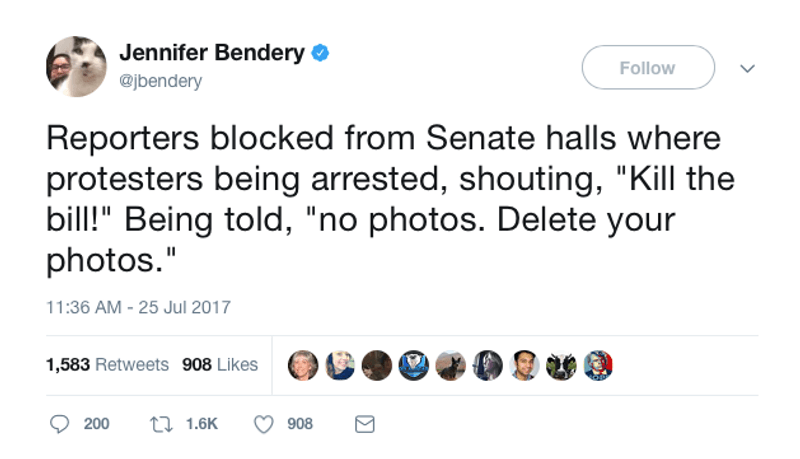Expand the tweet options chevron
This screenshot has width=800, height=459.
tap(746, 67)
